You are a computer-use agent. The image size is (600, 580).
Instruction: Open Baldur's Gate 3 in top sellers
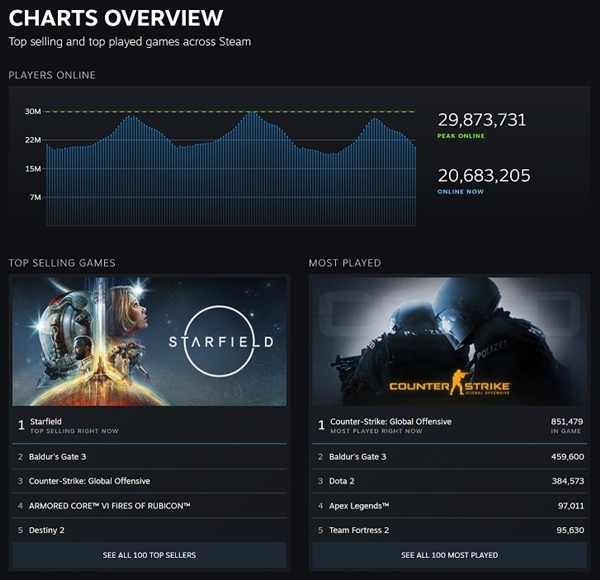pos(149,457)
